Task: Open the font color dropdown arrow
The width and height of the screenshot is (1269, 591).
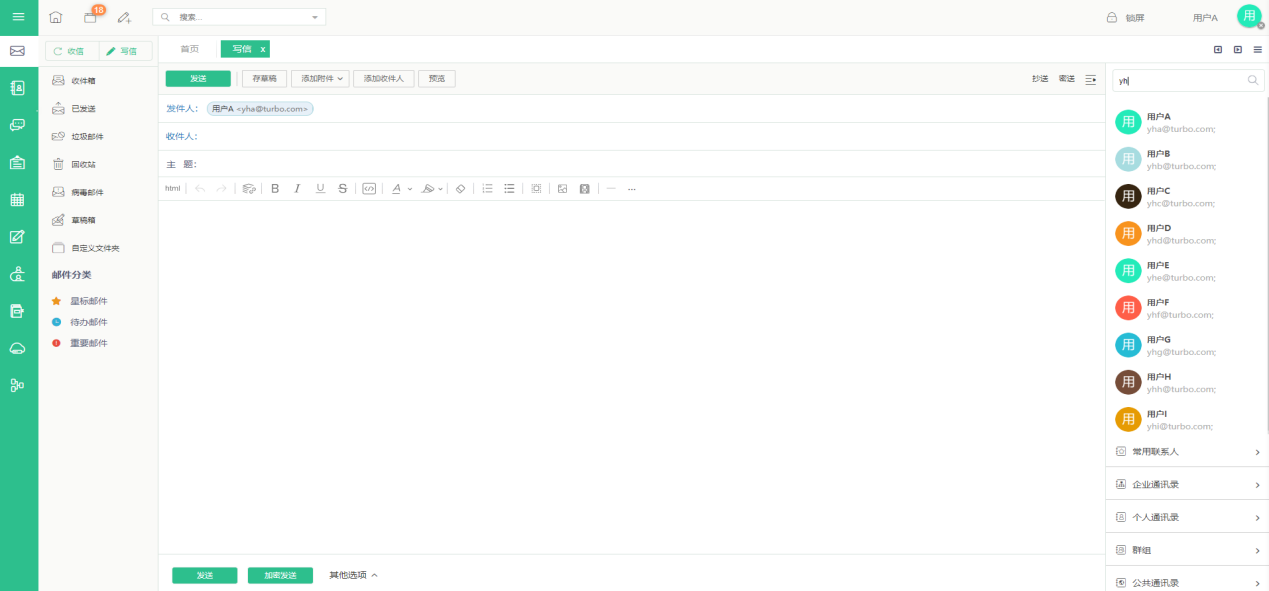Action: (410, 189)
